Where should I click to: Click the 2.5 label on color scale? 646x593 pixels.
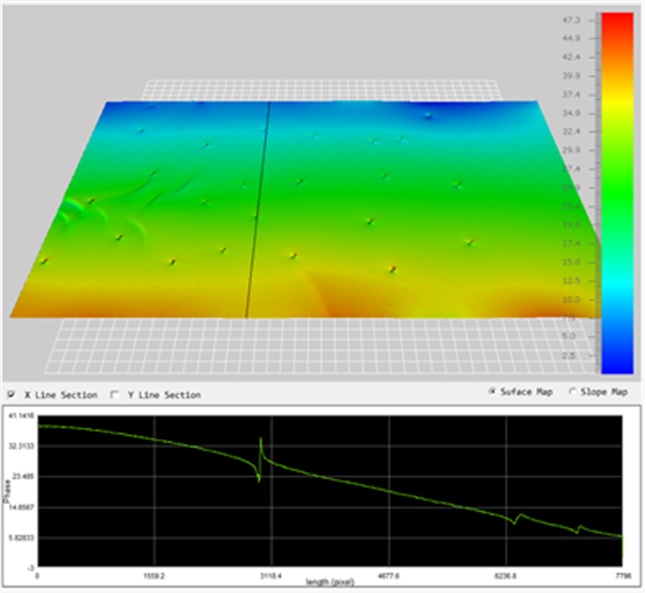point(573,356)
